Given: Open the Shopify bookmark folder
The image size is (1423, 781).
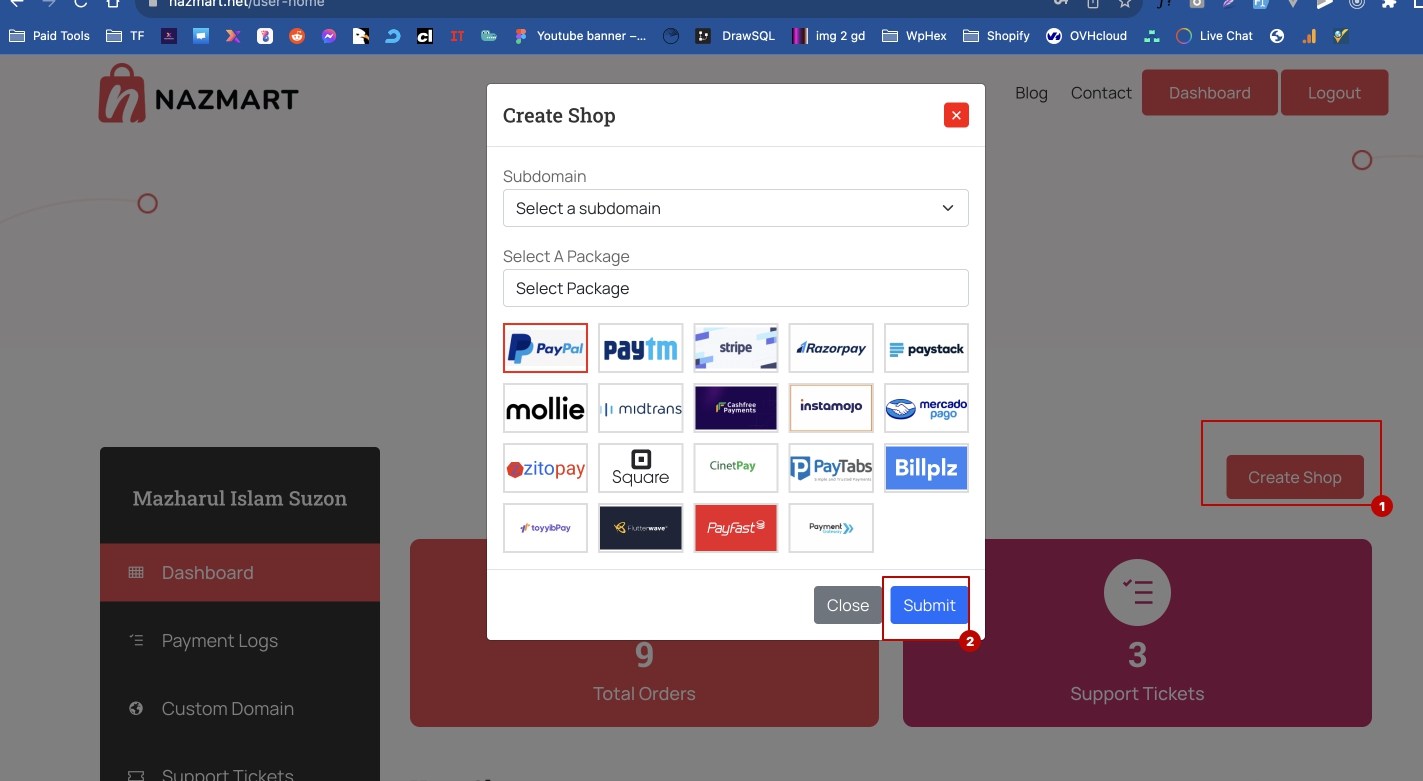Looking at the screenshot, I should pos(996,35).
